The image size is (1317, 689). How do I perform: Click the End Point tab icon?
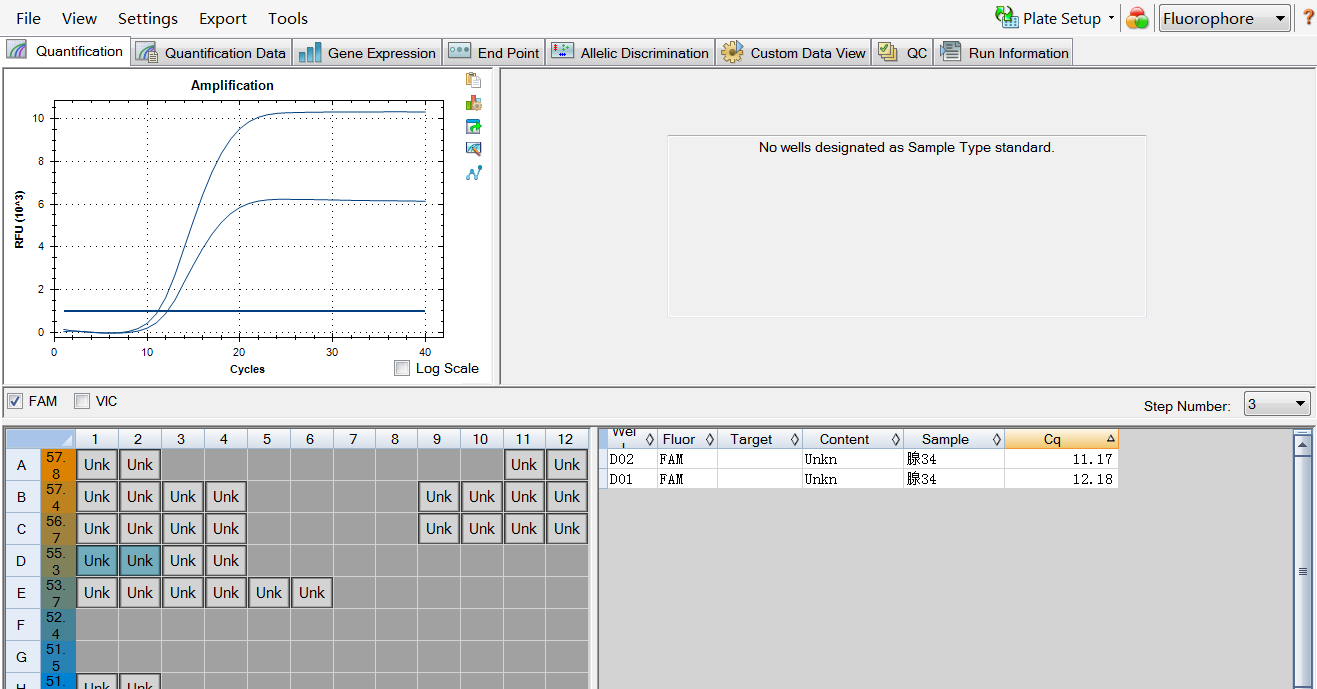[460, 51]
